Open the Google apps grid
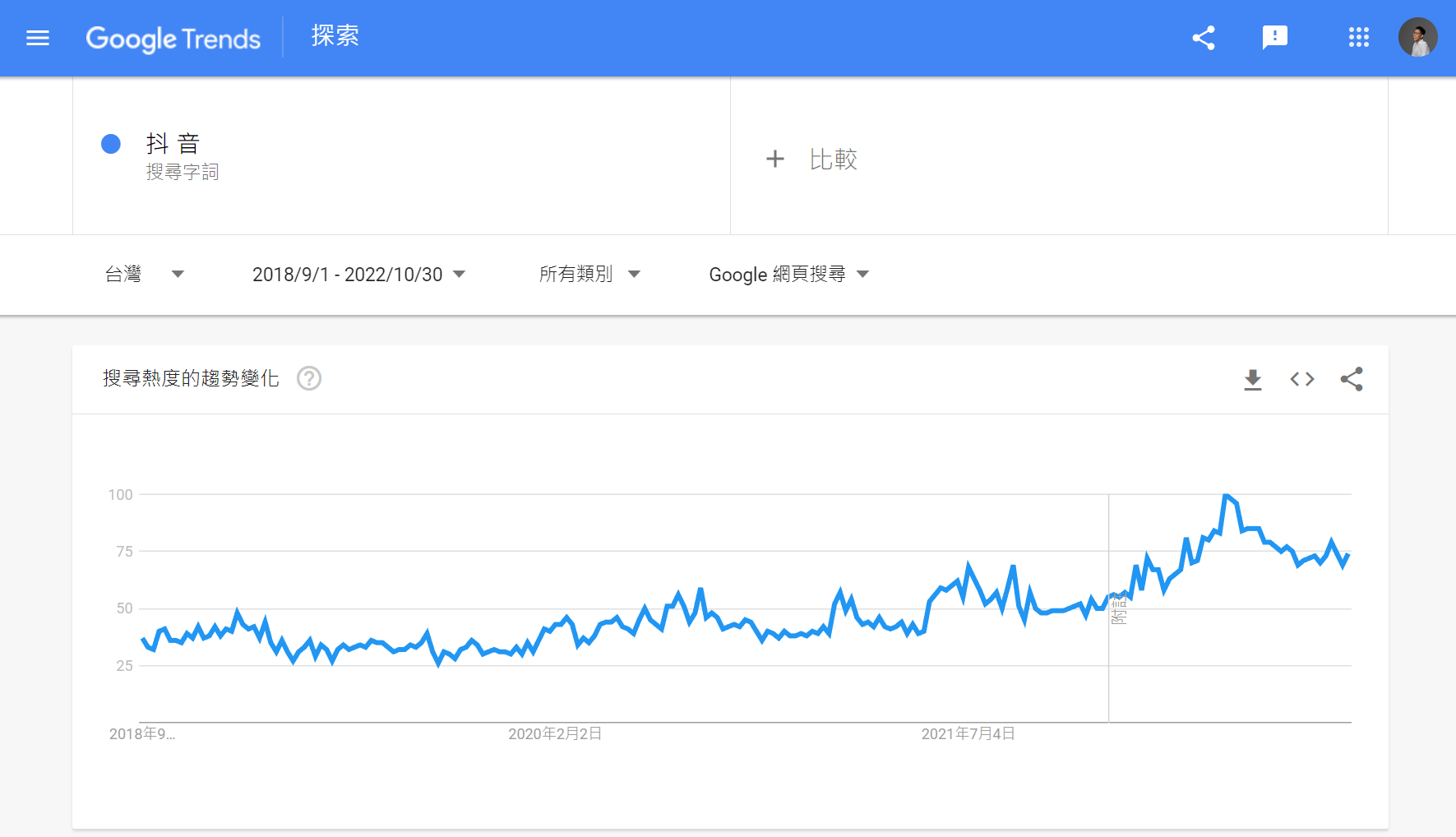Viewport: 1456px width, 837px height. [x=1358, y=38]
